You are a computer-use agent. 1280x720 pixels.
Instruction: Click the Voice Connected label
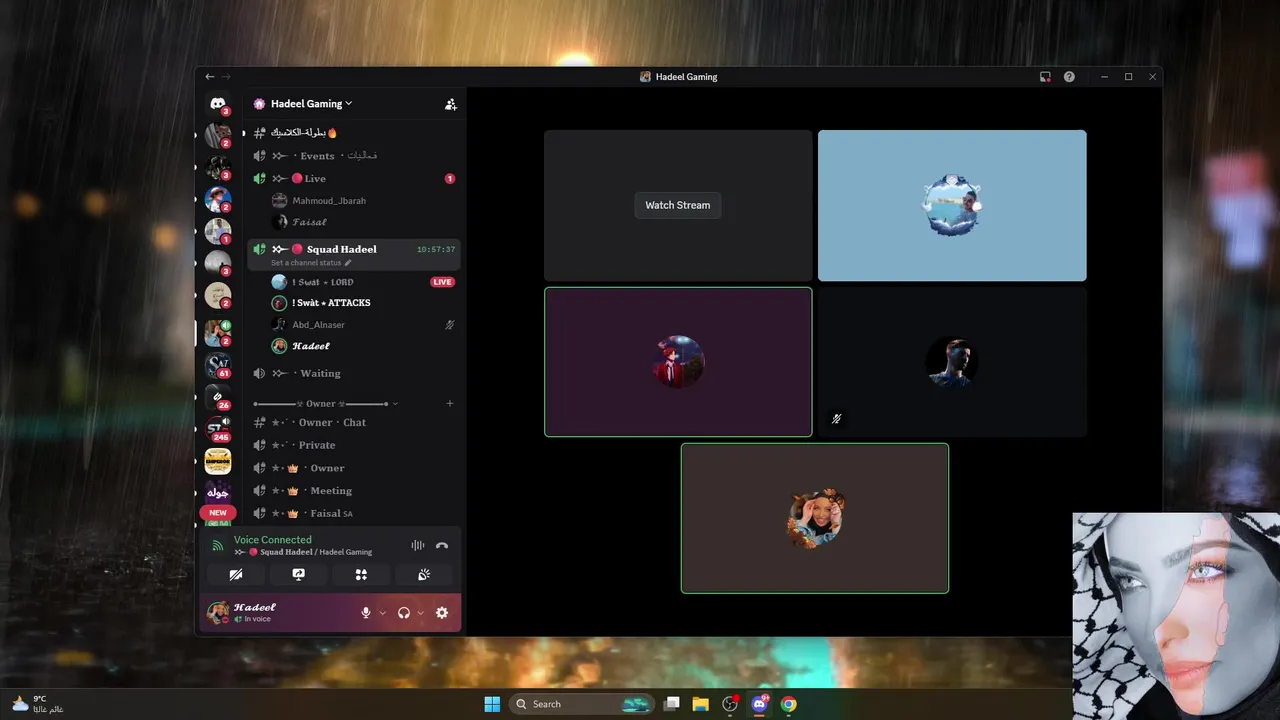coord(273,540)
